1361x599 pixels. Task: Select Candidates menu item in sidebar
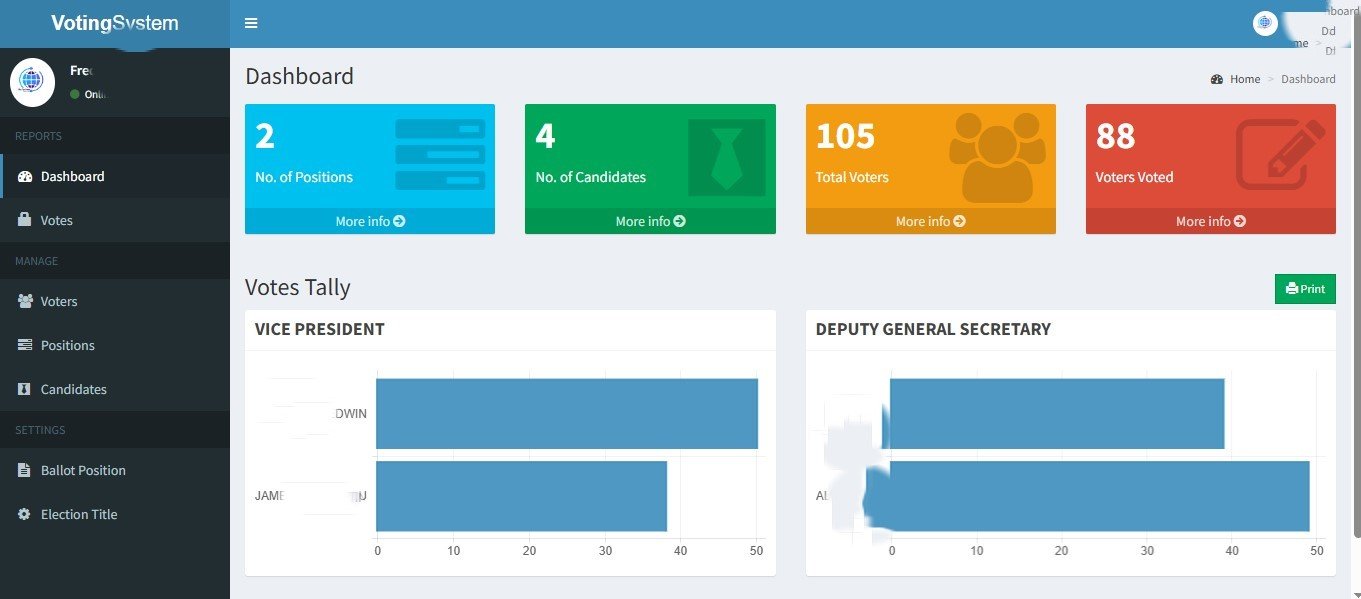click(73, 389)
